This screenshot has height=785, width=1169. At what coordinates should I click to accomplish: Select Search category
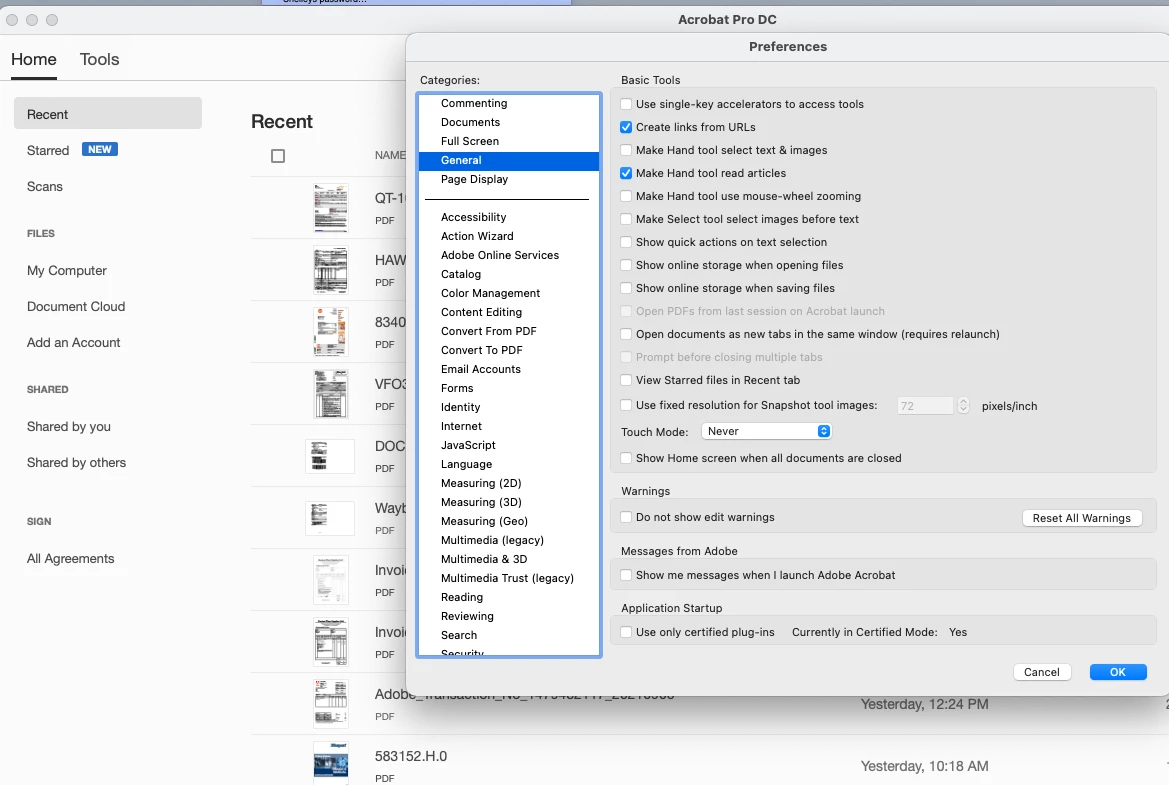point(509,635)
